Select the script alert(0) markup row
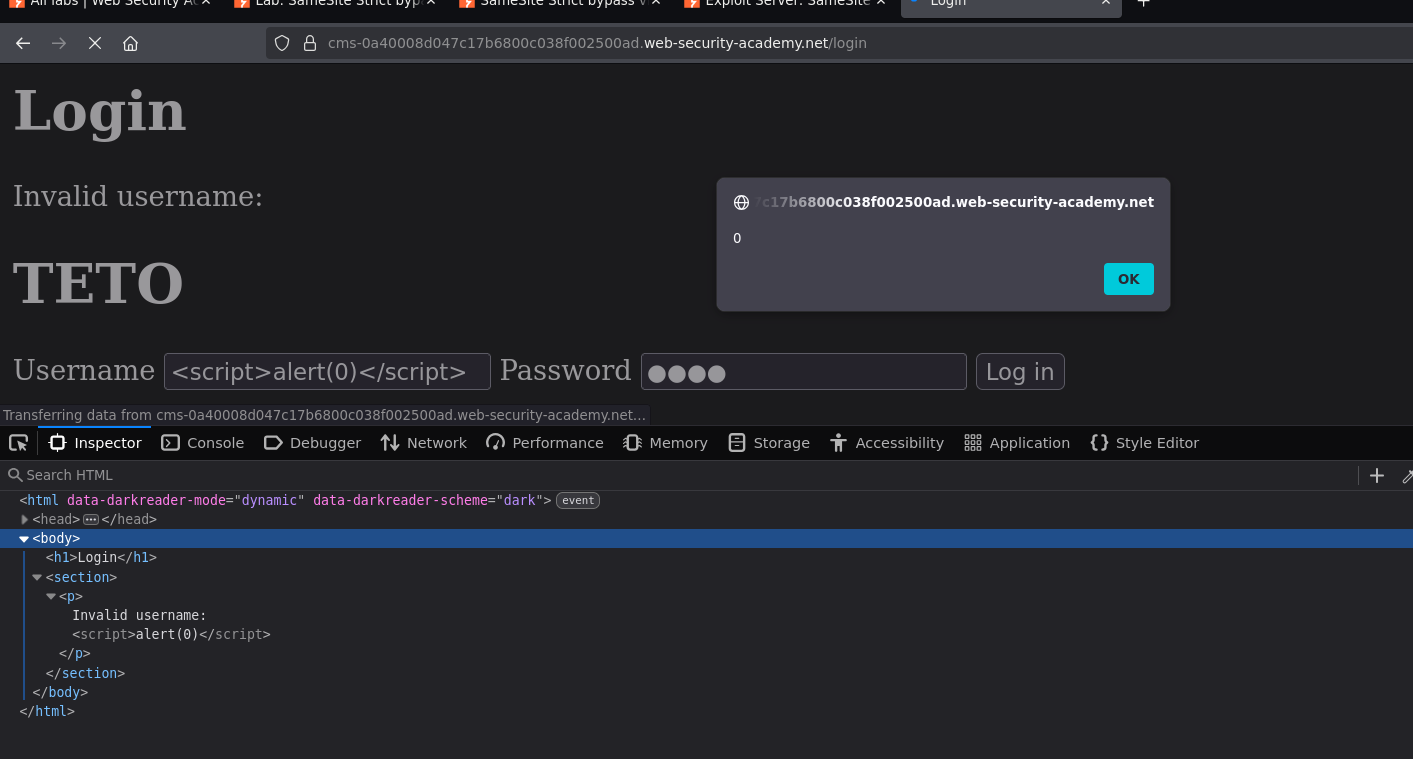This screenshot has height=759, width=1413. click(x=706, y=634)
